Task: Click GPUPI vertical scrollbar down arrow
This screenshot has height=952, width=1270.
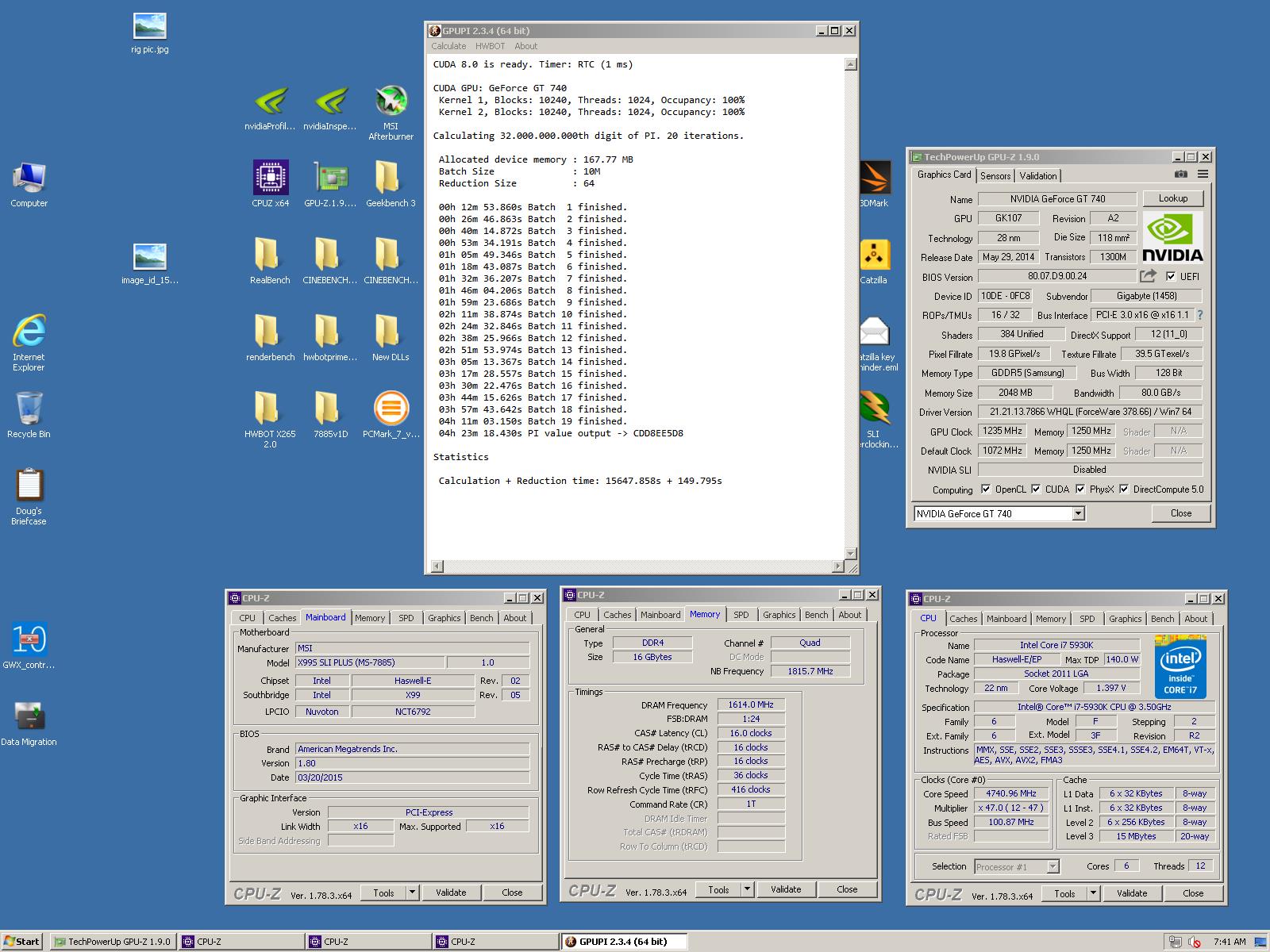Action: coord(851,554)
